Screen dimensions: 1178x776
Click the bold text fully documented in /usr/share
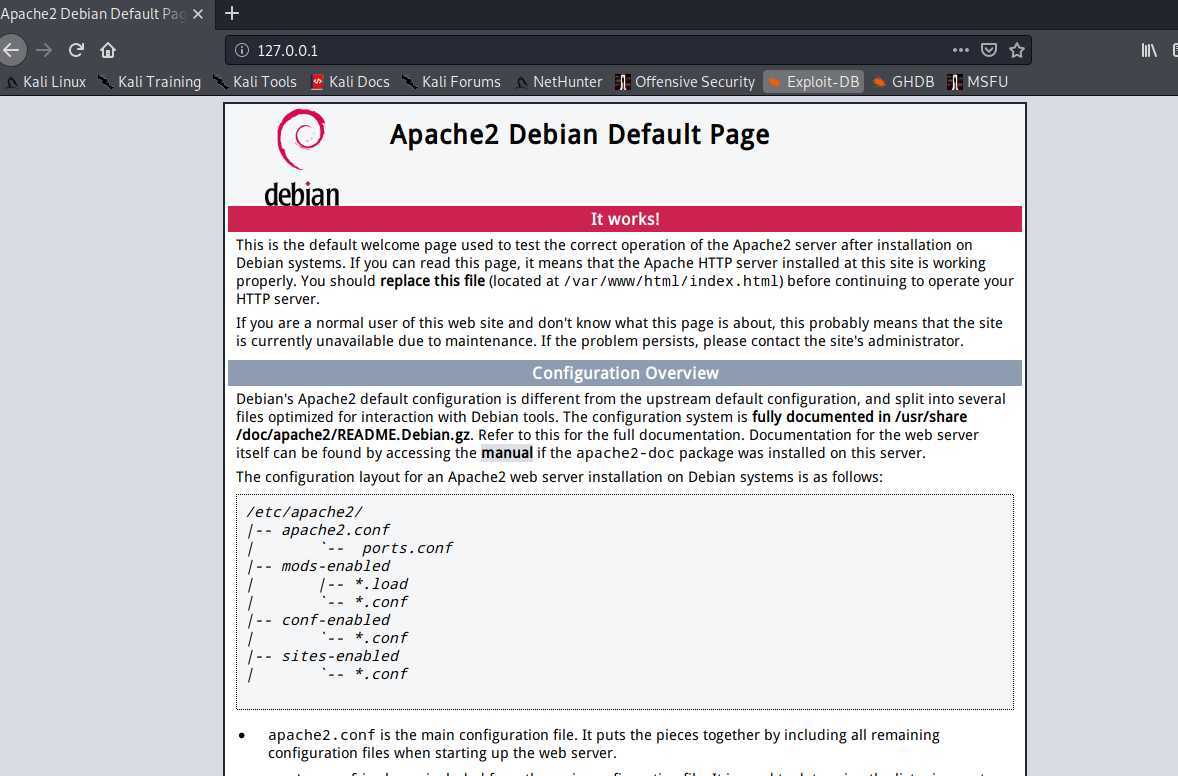click(859, 417)
